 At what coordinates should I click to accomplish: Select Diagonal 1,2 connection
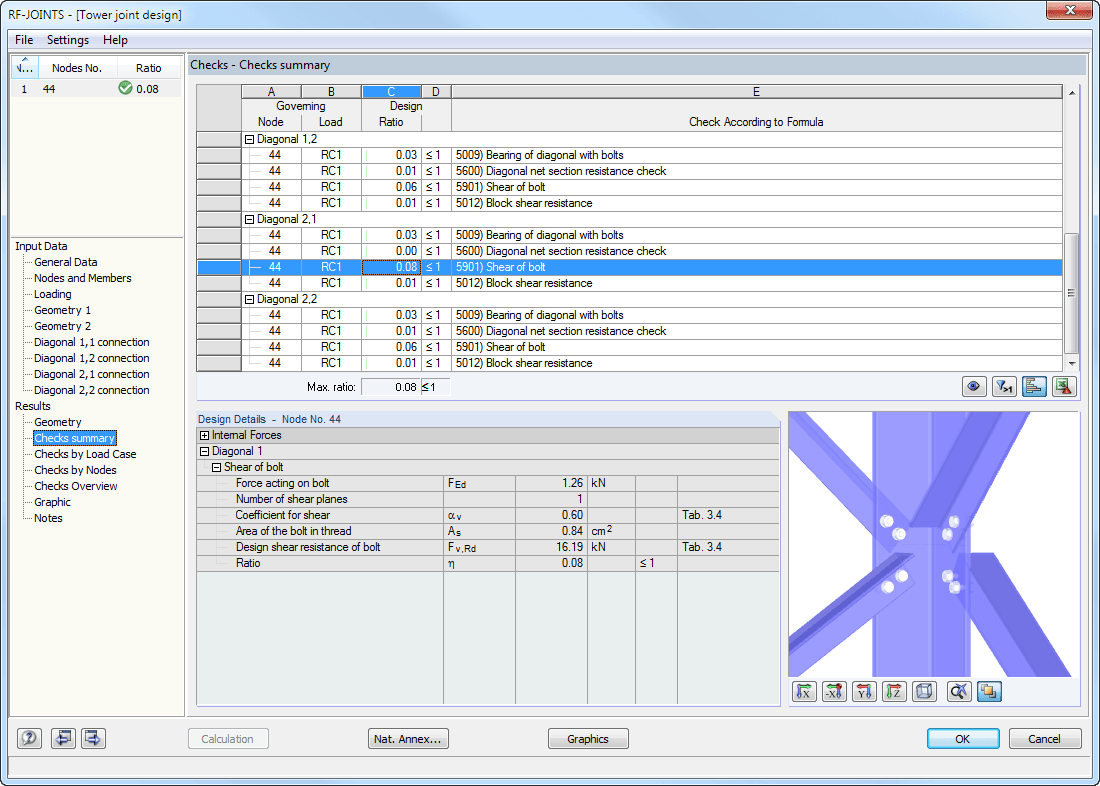click(x=92, y=359)
